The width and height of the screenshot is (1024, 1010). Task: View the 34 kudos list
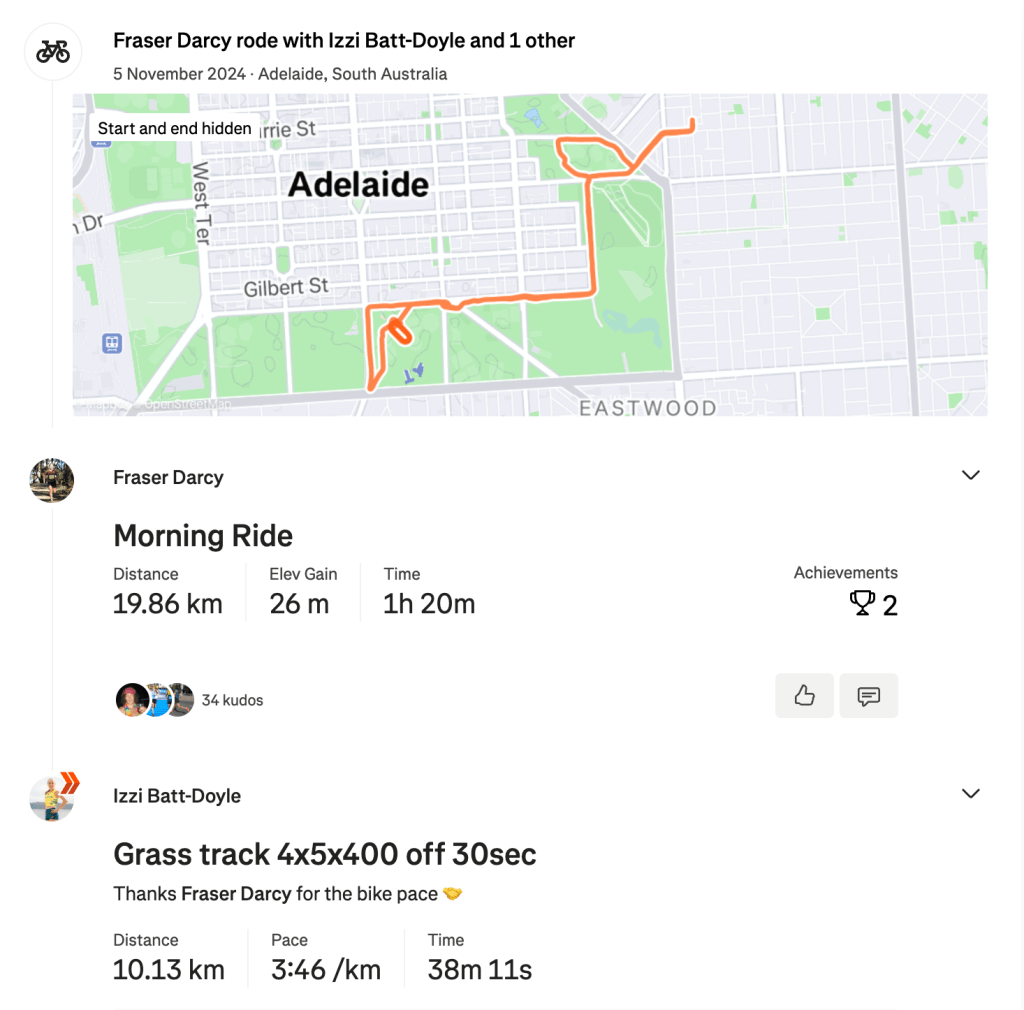pos(232,700)
